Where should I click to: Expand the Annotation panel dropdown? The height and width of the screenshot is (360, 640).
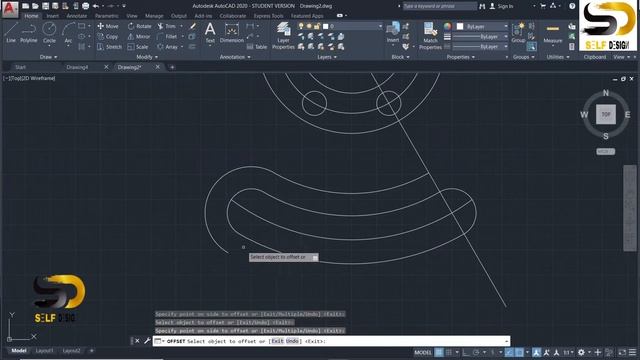(235, 57)
